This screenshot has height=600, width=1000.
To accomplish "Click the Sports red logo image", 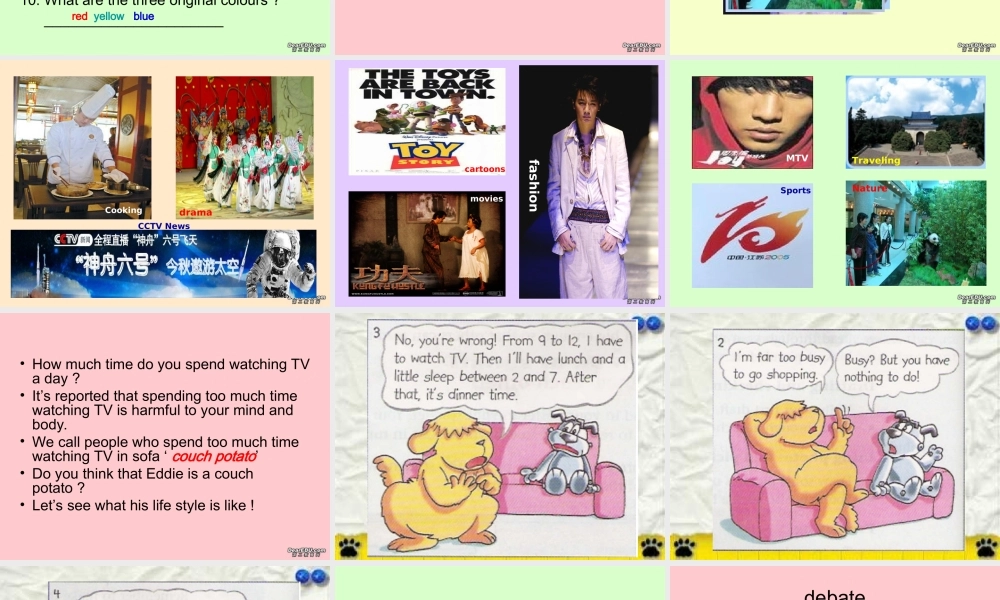I will coord(752,235).
